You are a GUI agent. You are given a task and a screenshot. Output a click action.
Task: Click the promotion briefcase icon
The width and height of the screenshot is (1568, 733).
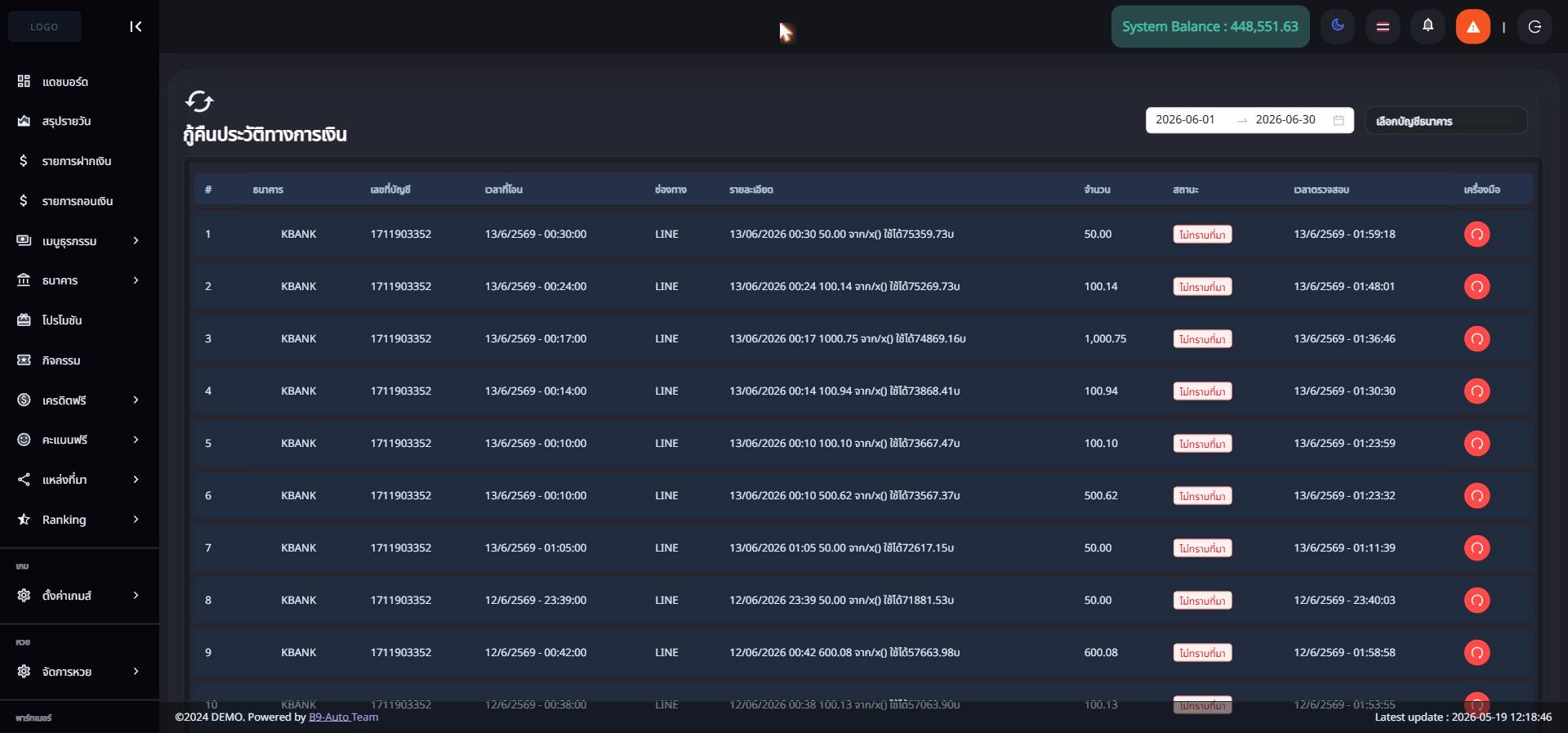point(24,320)
